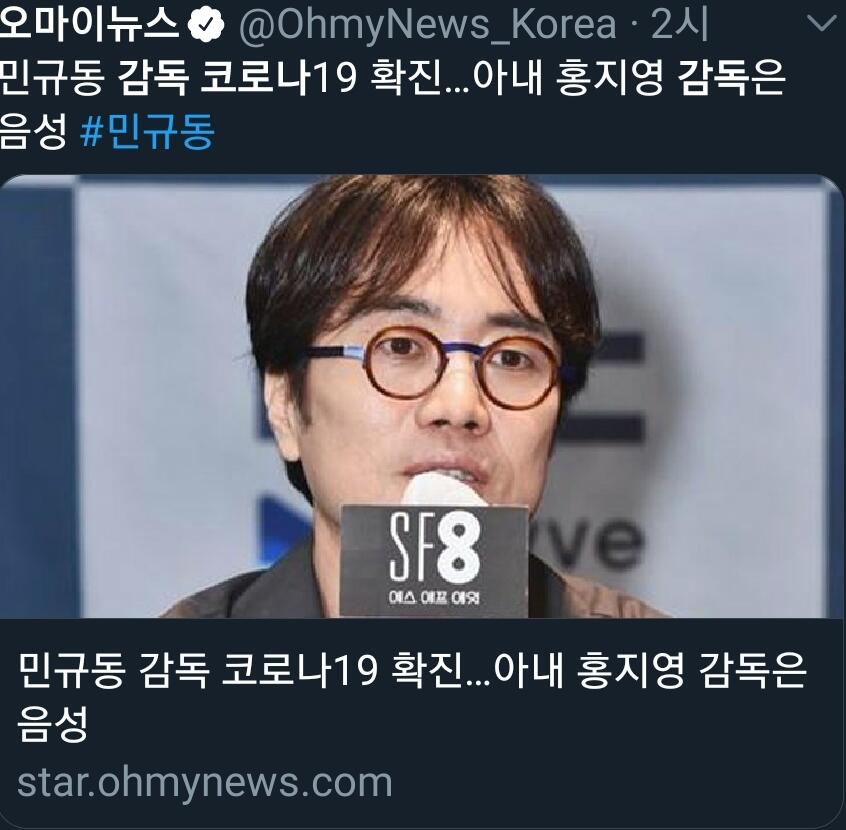The image size is (846, 830).
Task: Open the 오마이뉴스 account display name
Action: pyautogui.click(x=89, y=24)
